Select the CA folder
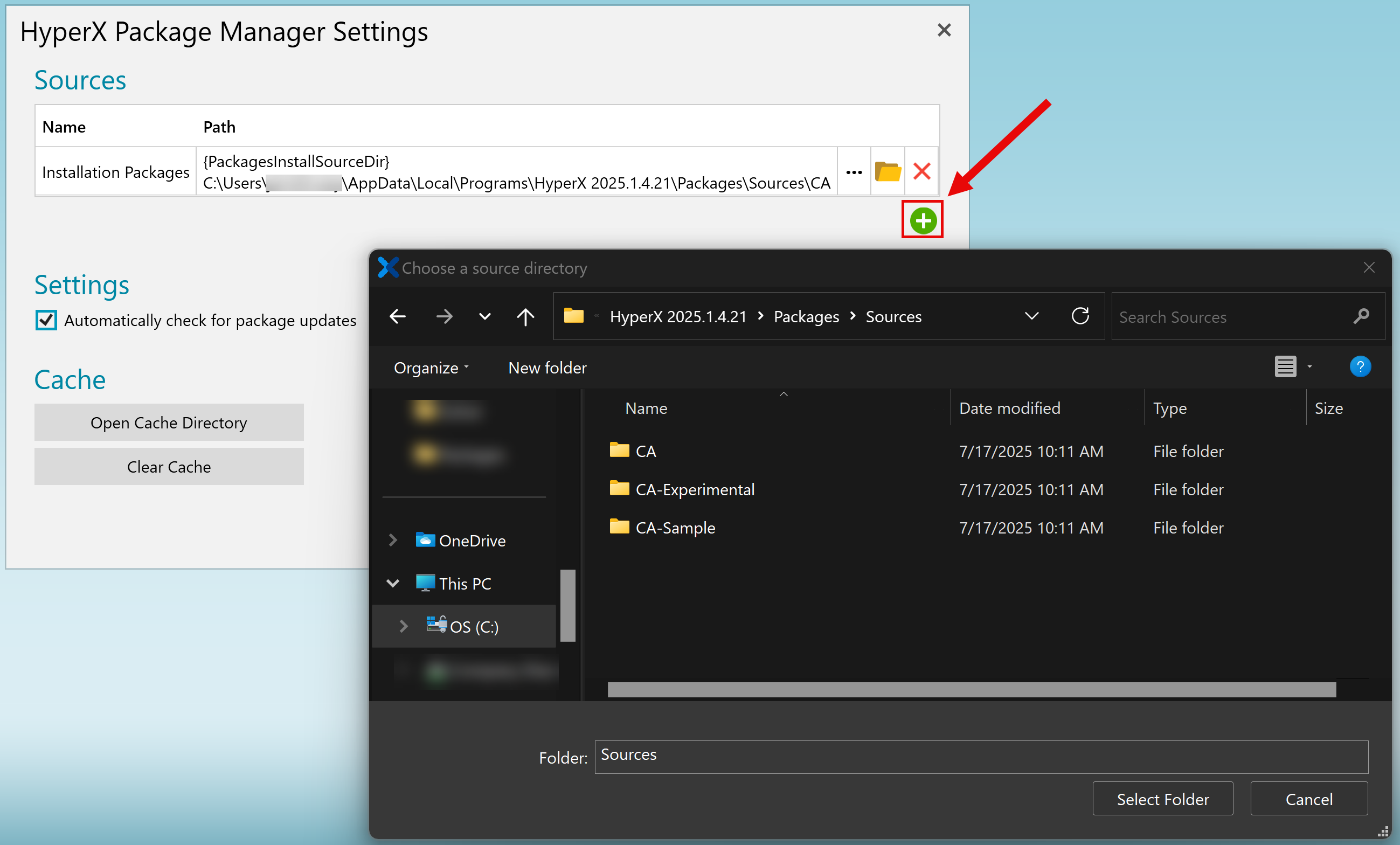The width and height of the screenshot is (1400, 845). (x=633, y=451)
